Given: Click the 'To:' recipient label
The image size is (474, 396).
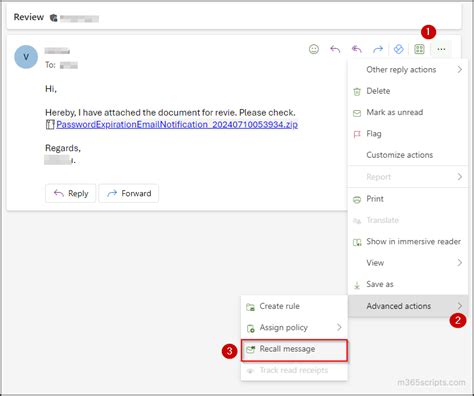Looking at the screenshot, I should click(50, 65).
